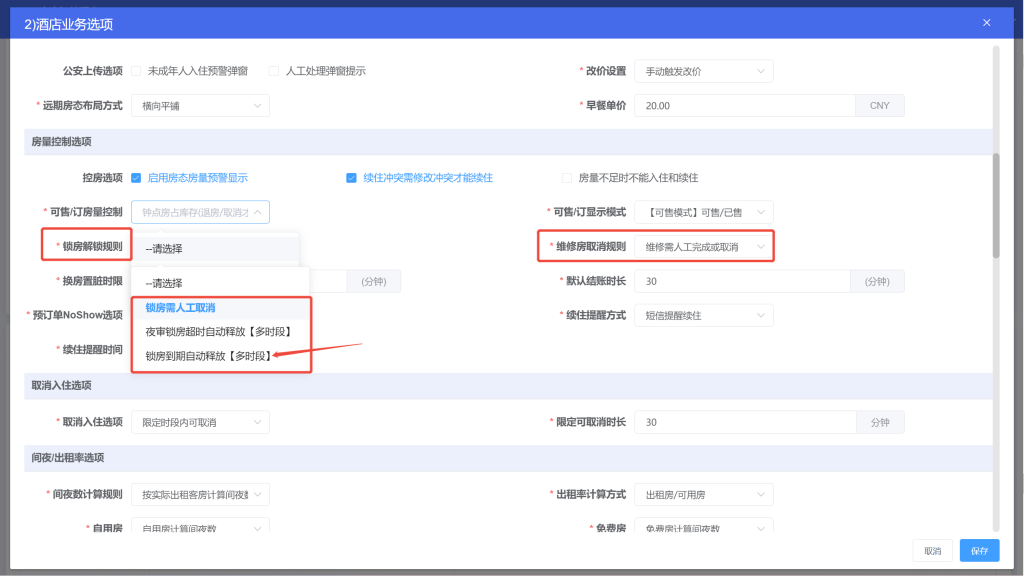Open the 出租率计算方式 dropdown
This screenshot has width=1024, height=576.
pos(703,494)
